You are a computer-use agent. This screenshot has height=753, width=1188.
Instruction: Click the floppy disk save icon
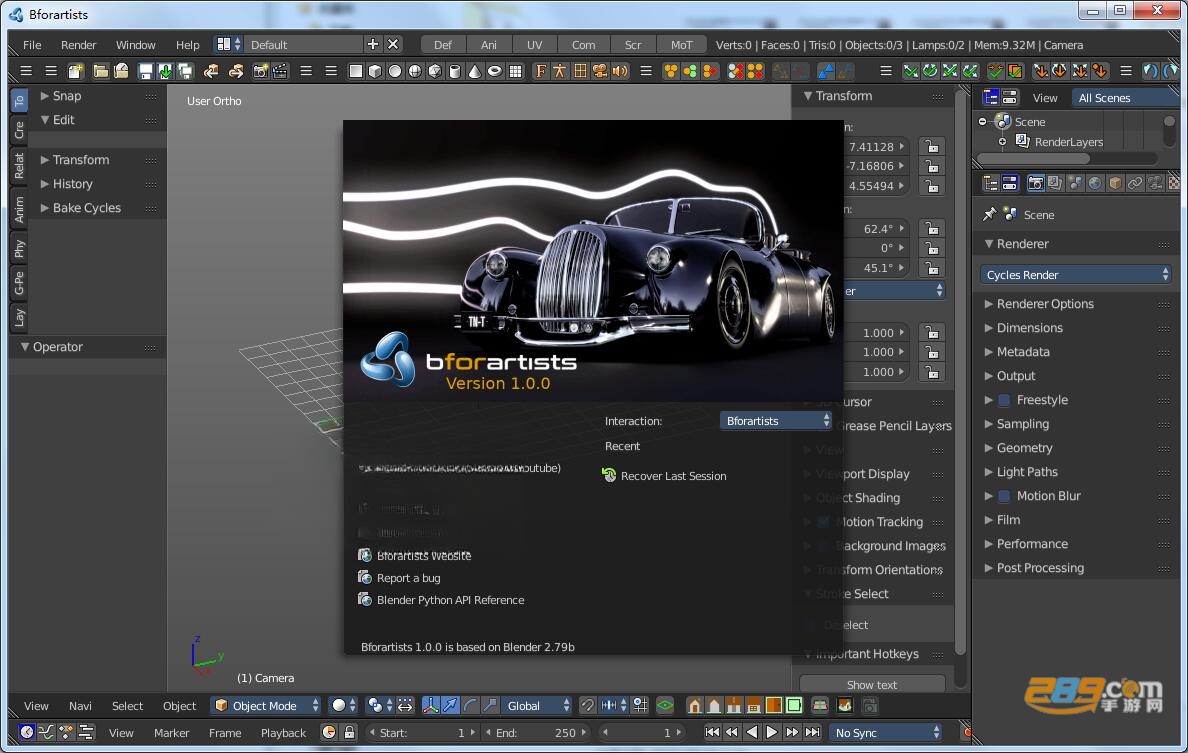pyautogui.click(x=145, y=71)
